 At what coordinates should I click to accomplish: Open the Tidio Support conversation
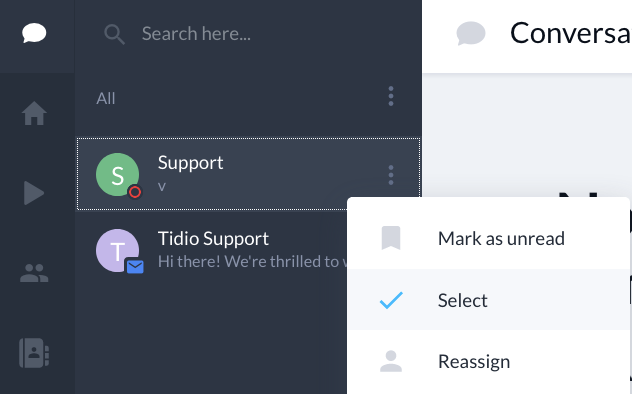[x=212, y=251]
